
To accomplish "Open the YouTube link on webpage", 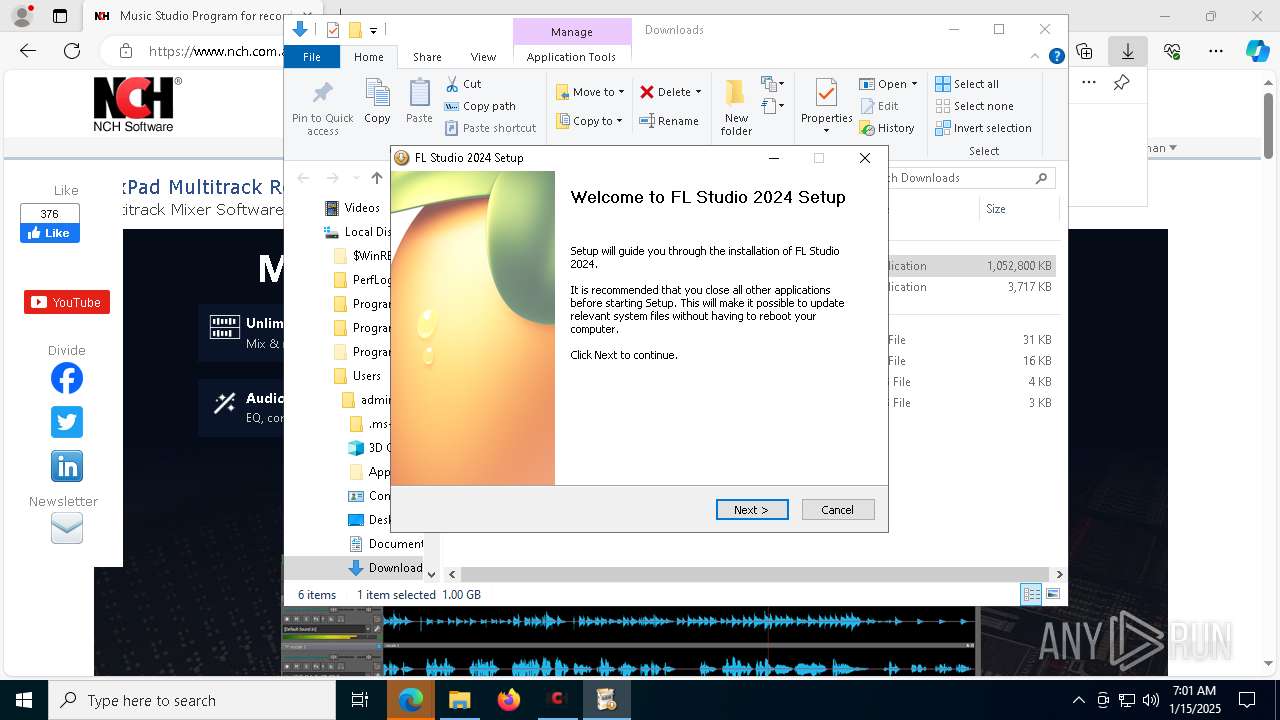I will [x=67, y=302].
